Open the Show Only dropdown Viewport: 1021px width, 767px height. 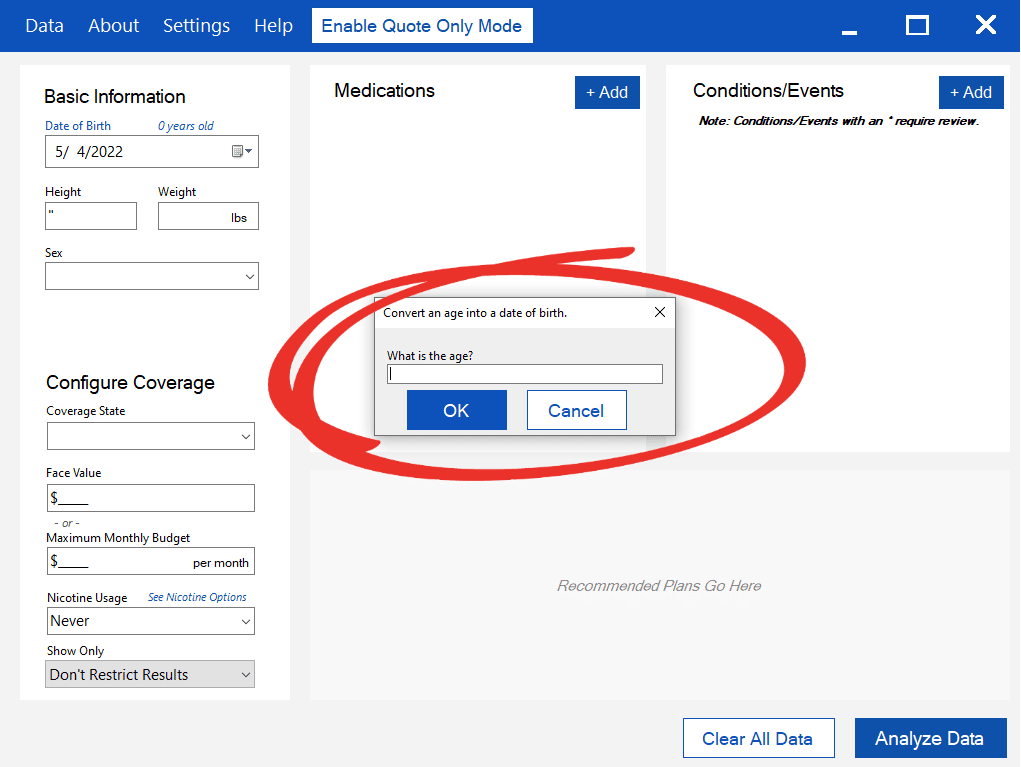pos(150,675)
